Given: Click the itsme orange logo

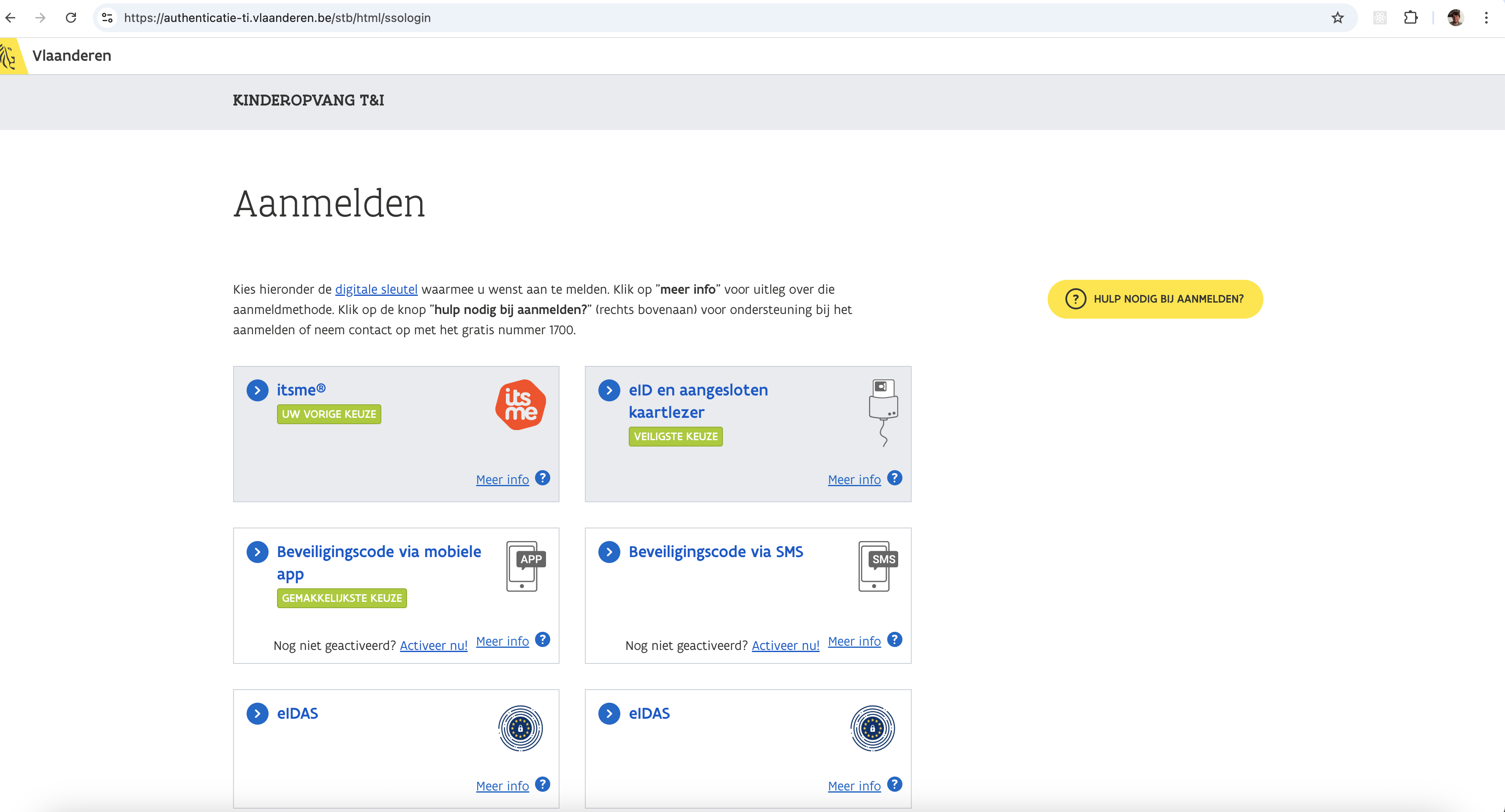Looking at the screenshot, I should 520,405.
